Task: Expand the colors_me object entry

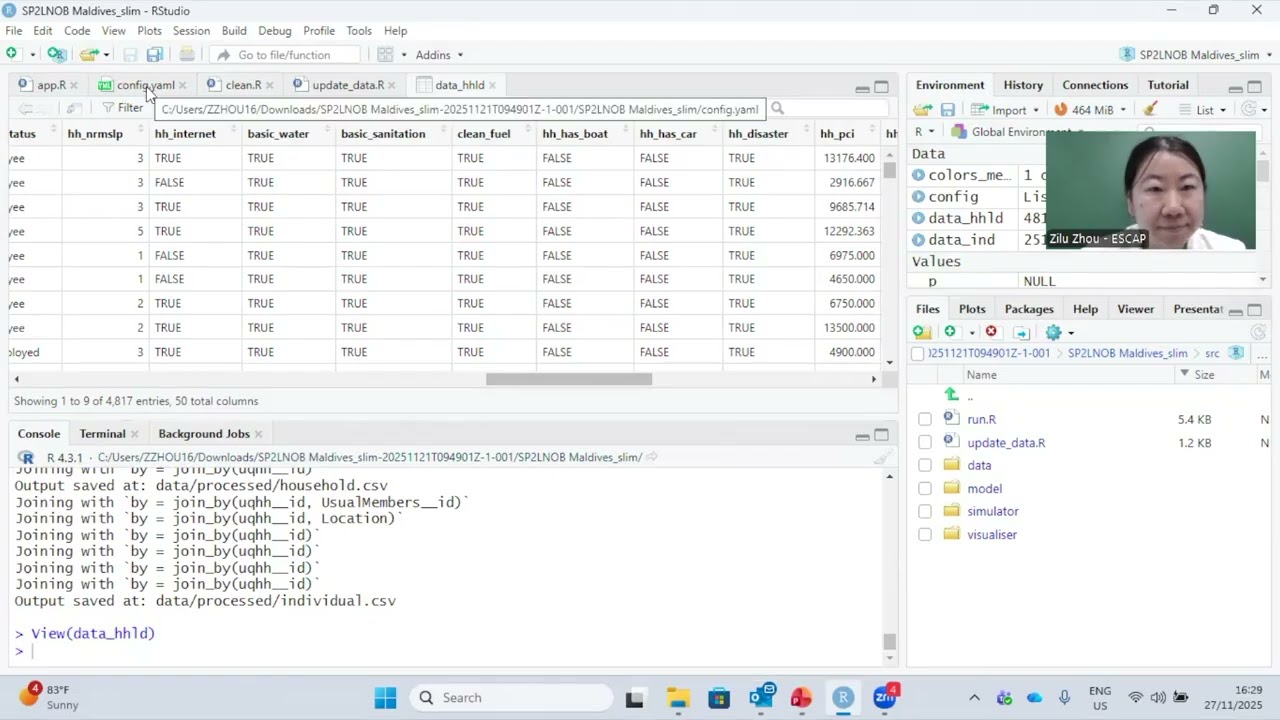Action: (918, 175)
